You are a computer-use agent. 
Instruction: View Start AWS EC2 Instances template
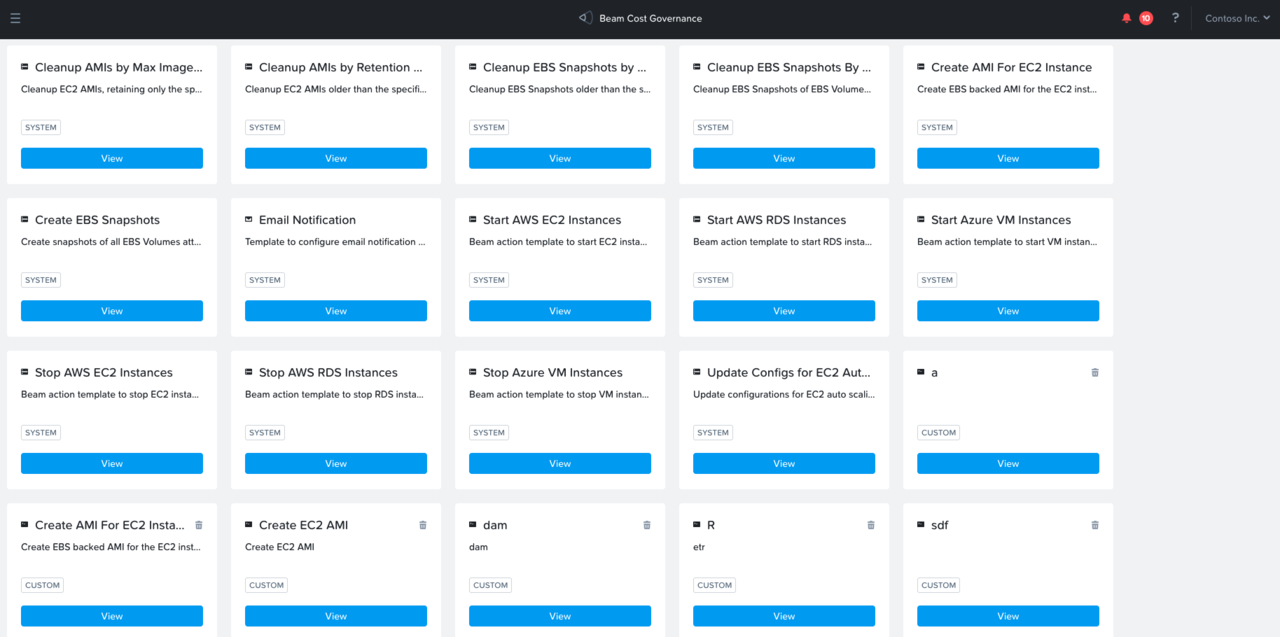(560, 311)
